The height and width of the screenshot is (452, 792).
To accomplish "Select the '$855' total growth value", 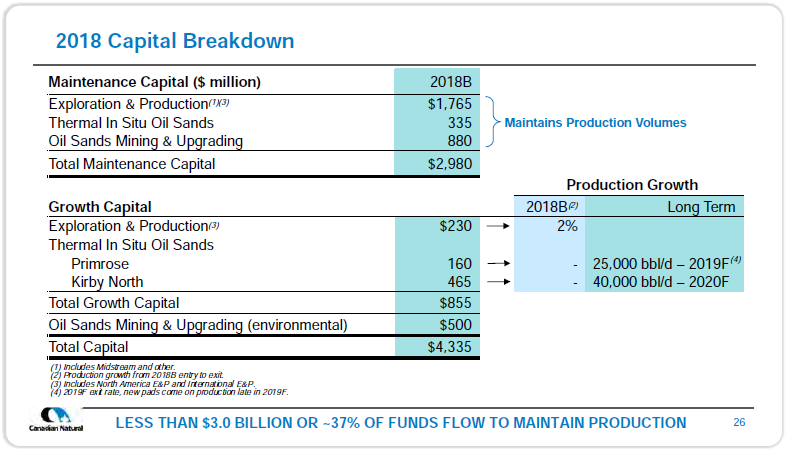I will tap(456, 303).
